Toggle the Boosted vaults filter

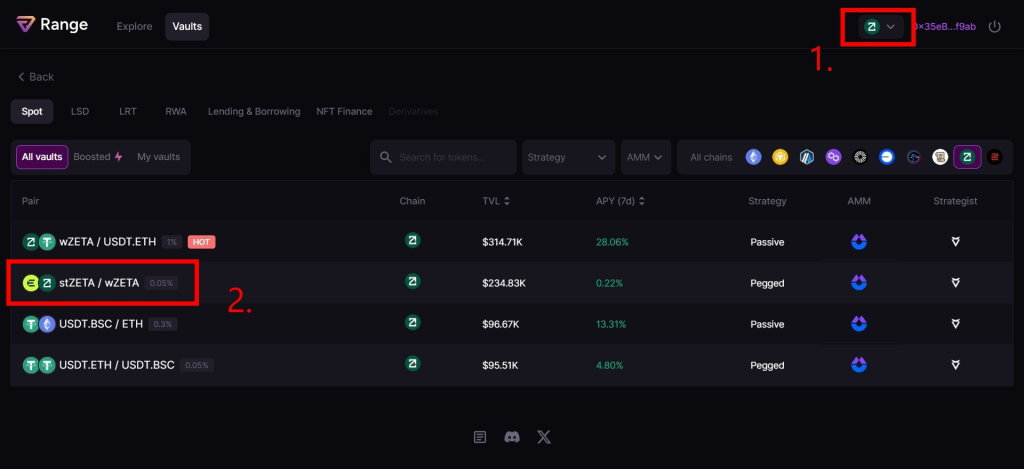98,157
